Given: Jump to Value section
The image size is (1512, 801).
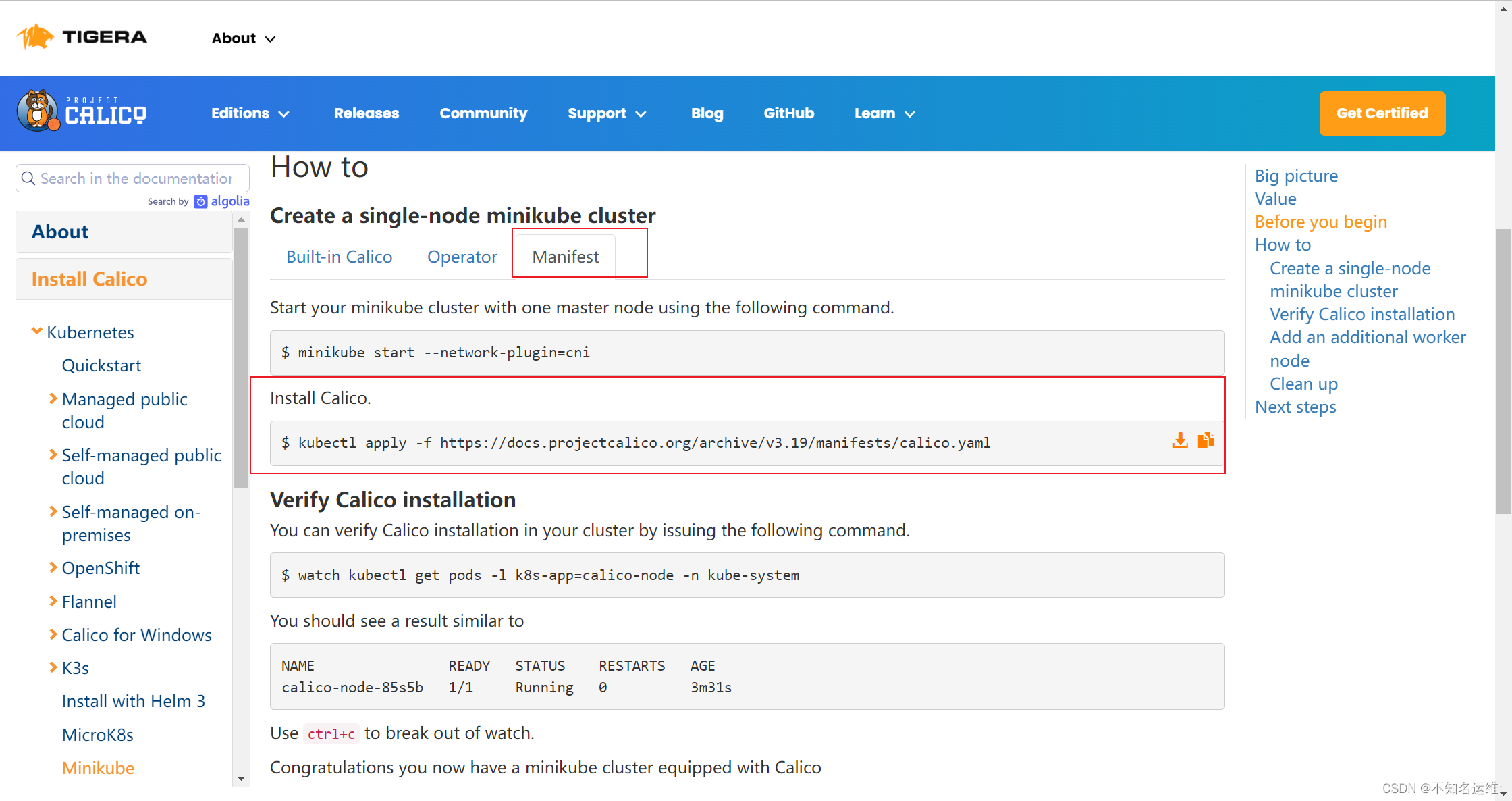Looking at the screenshot, I should 1276,199.
